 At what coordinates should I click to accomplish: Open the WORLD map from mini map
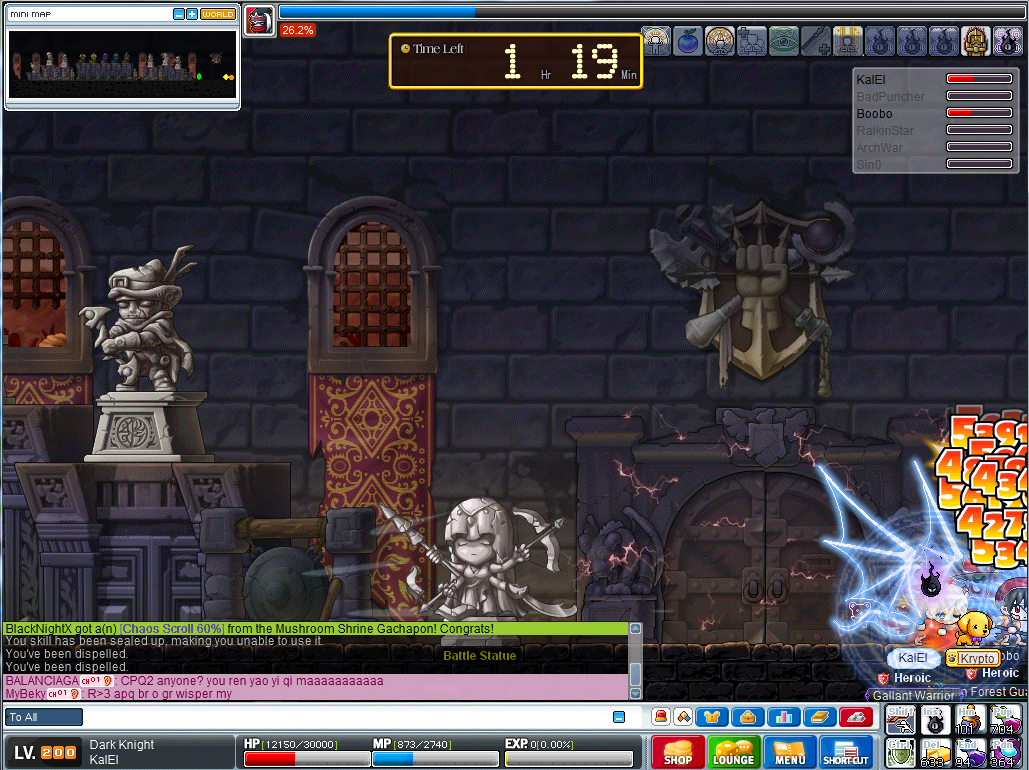tap(217, 14)
